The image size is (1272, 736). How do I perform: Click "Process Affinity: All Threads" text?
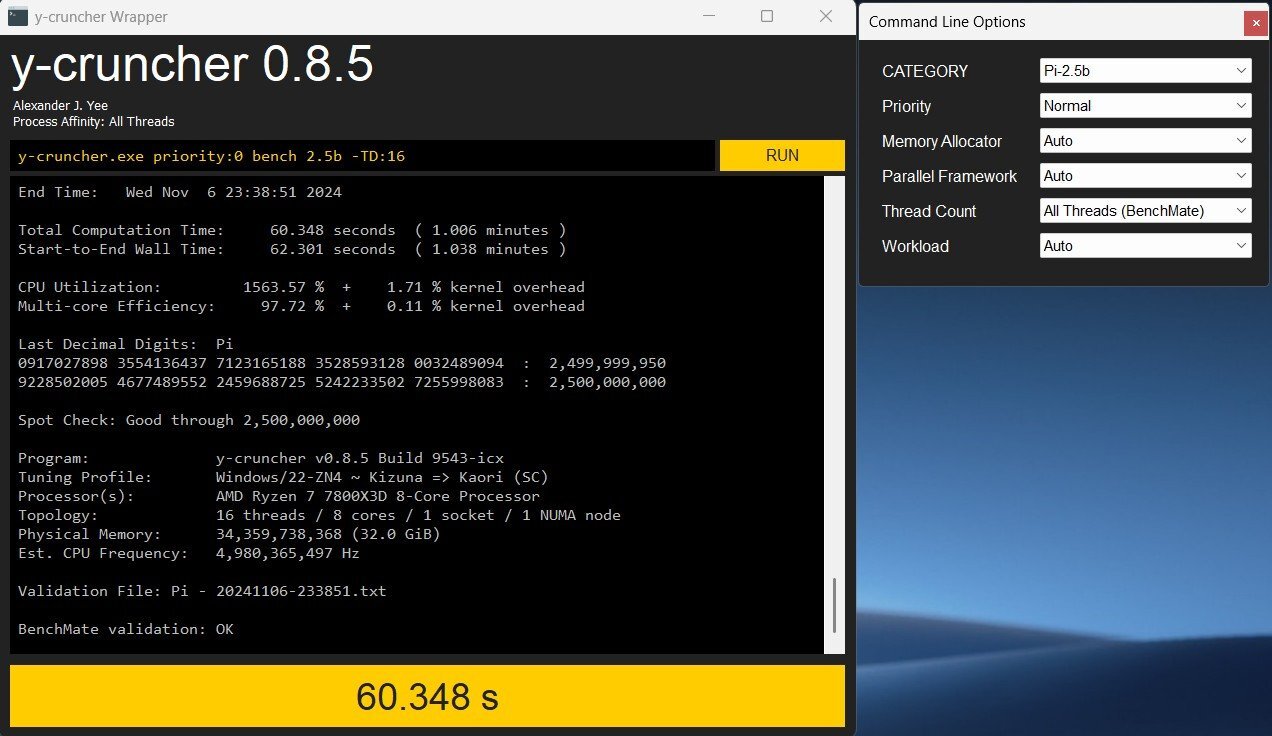click(94, 122)
